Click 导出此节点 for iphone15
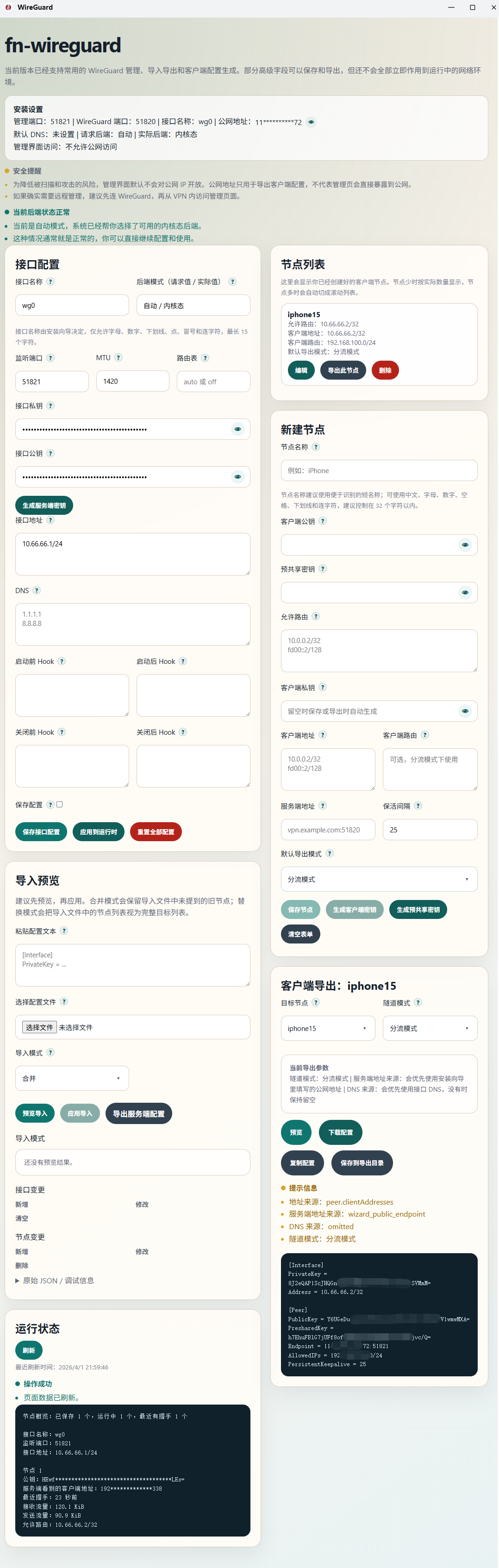The image size is (499, 1568). [x=343, y=370]
